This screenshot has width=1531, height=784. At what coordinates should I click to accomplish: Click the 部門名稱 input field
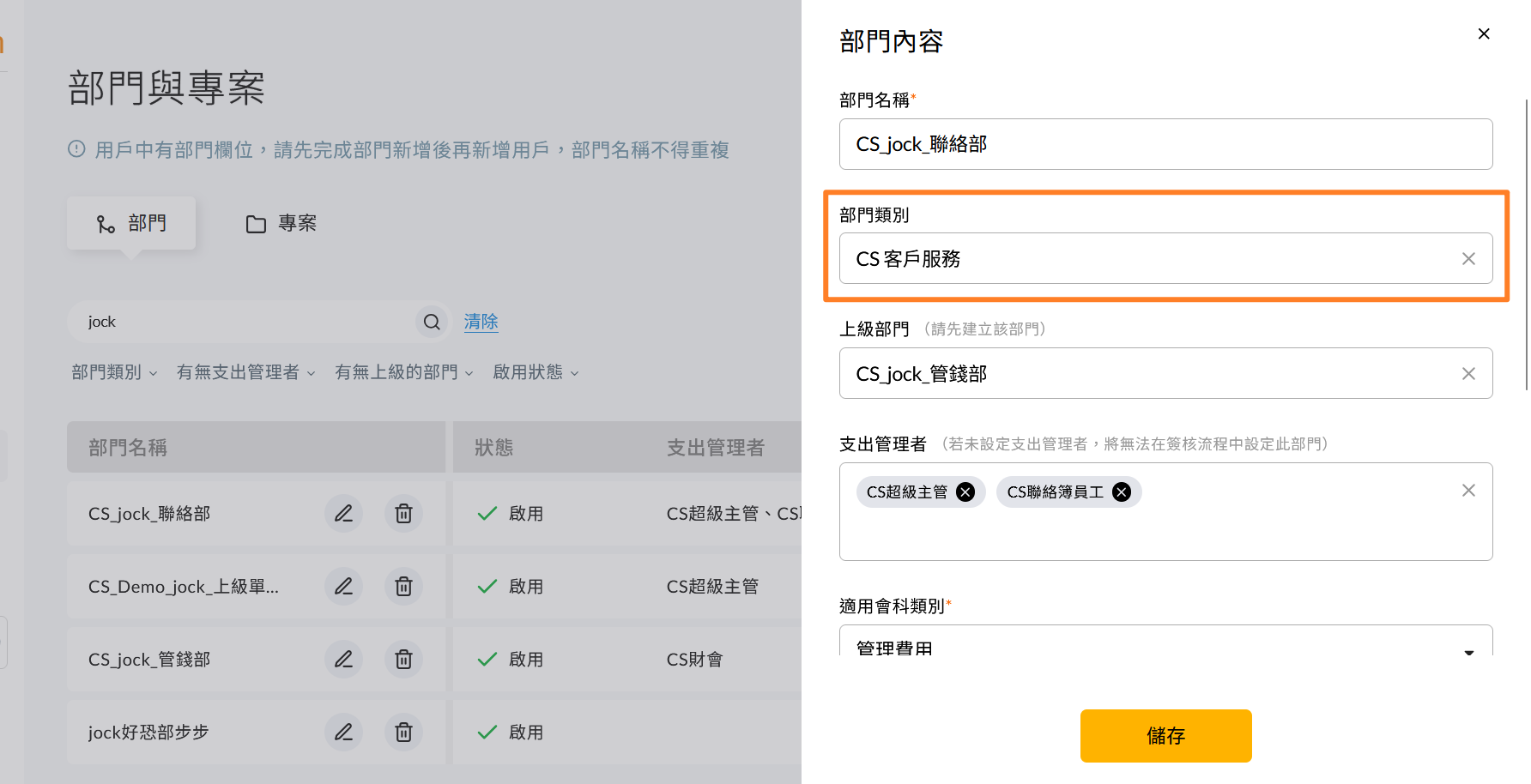[1165, 144]
